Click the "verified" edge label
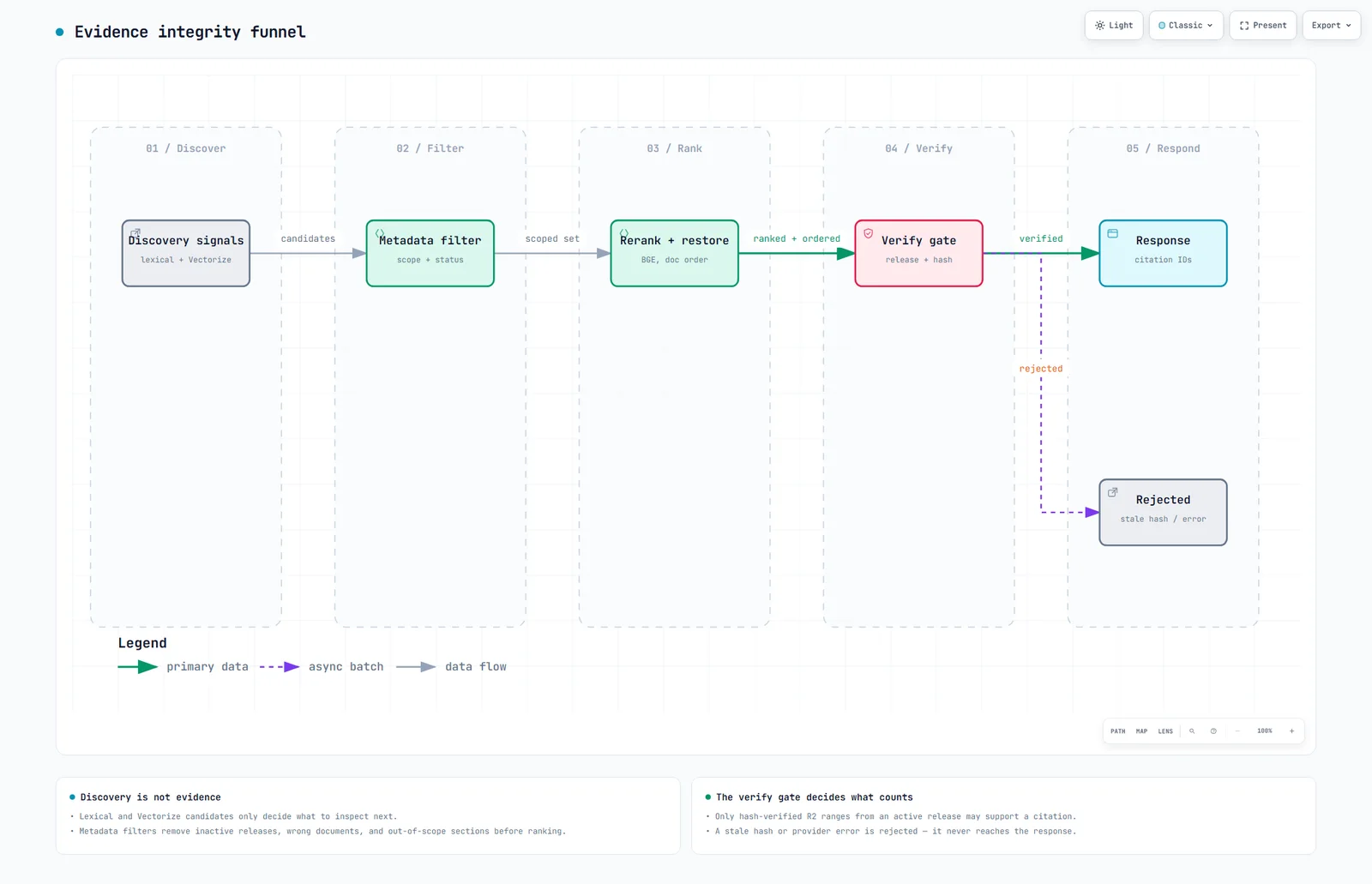The height and width of the screenshot is (884, 1372). tap(1041, 239)
